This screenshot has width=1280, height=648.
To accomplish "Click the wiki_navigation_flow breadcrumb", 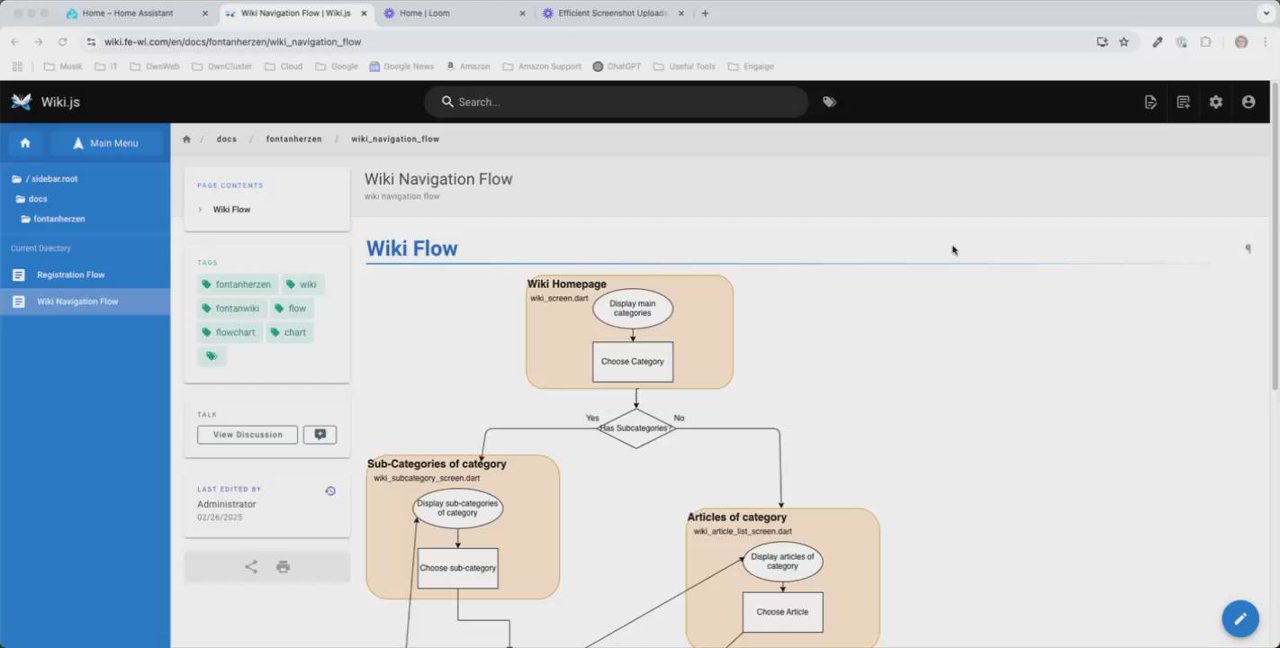I will (395, 139).
